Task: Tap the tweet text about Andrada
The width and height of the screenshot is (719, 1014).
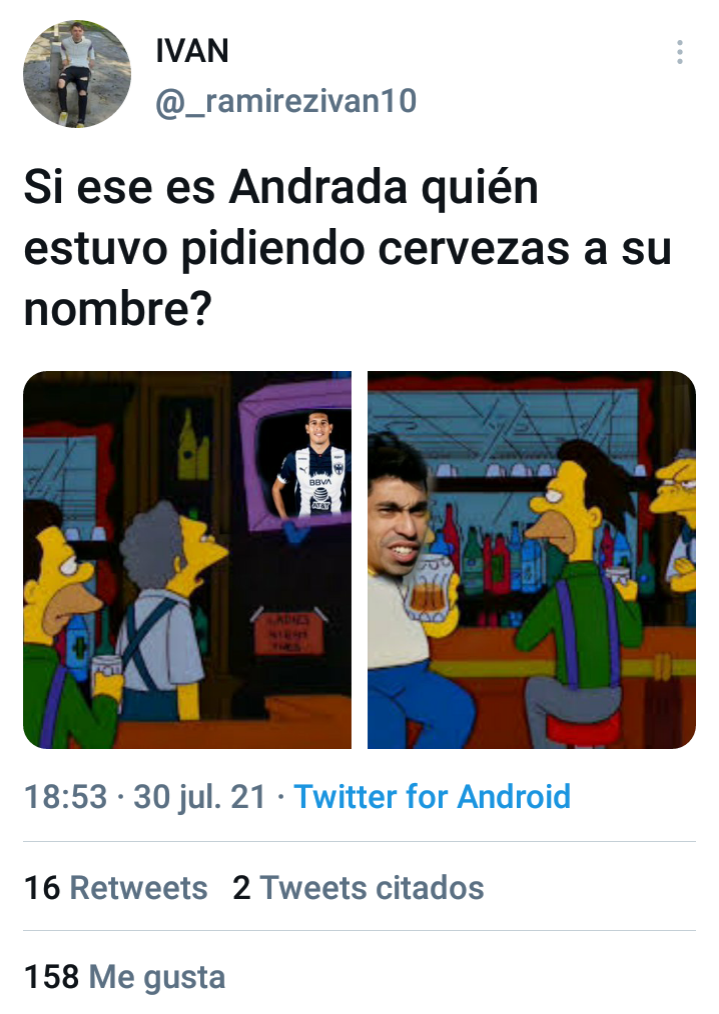Action: tap(347, 248)
